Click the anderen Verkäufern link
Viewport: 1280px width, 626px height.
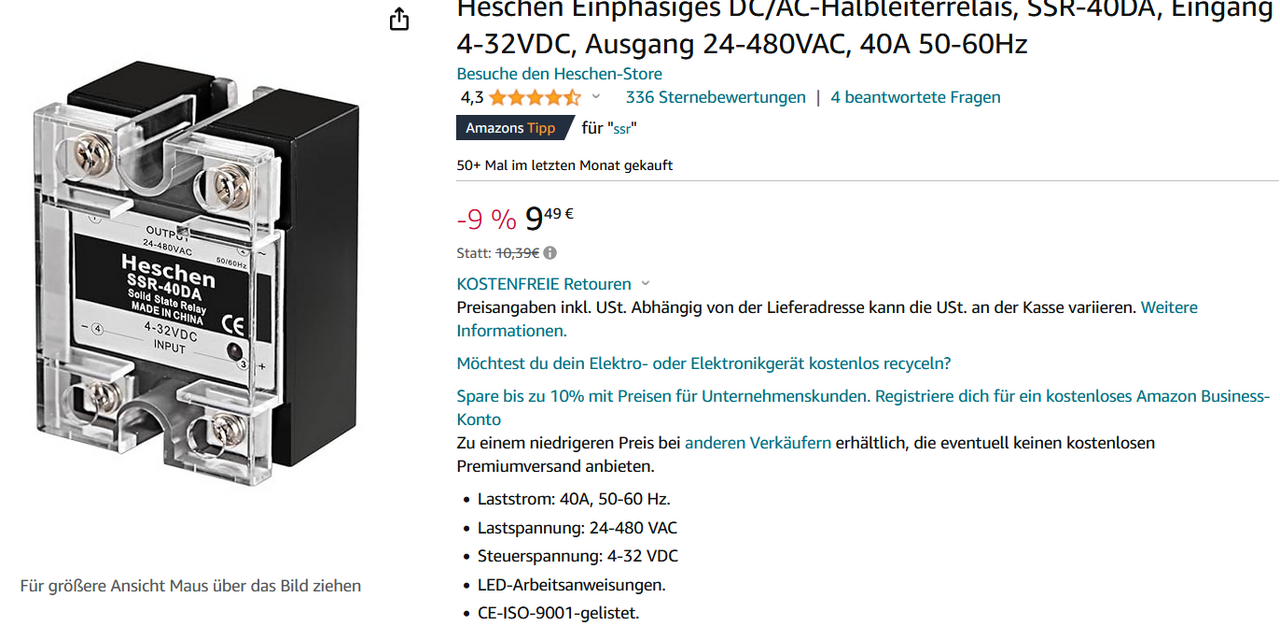758,442
